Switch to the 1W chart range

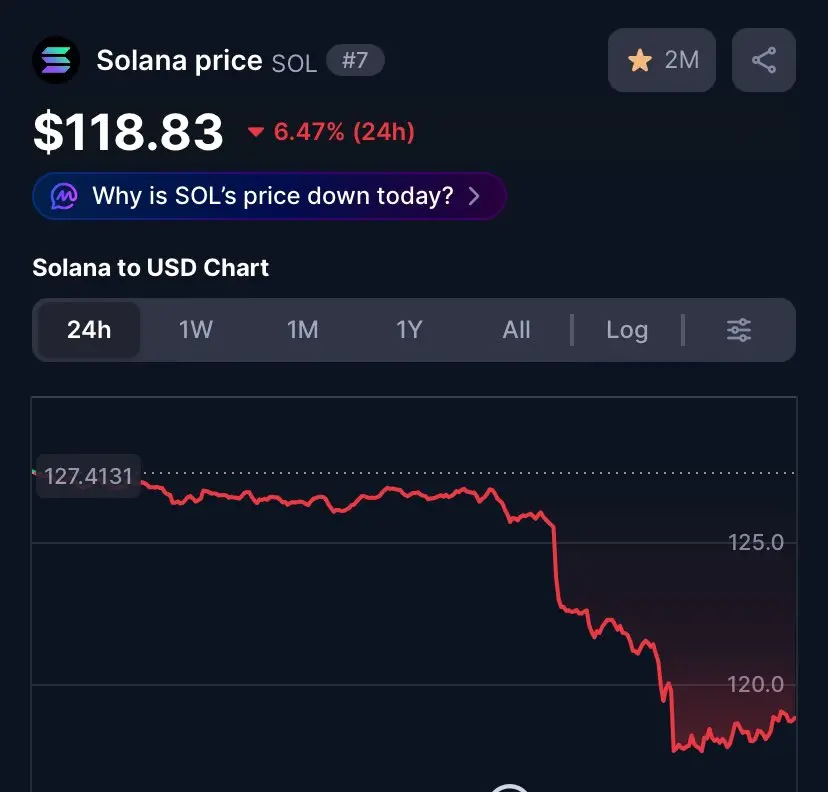coord(196,330)
